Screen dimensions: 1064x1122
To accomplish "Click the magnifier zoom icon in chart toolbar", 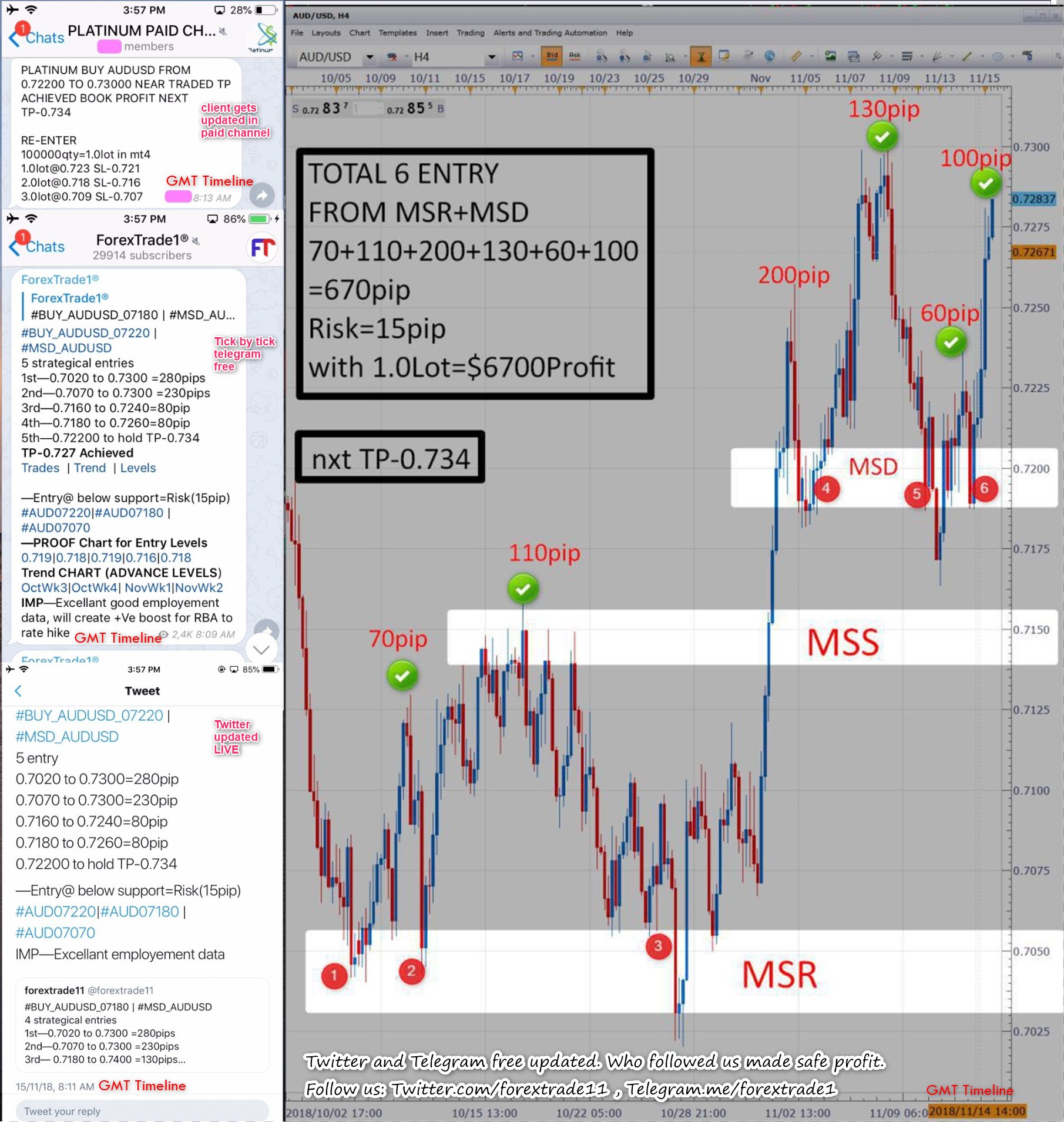I will (670, 57).
